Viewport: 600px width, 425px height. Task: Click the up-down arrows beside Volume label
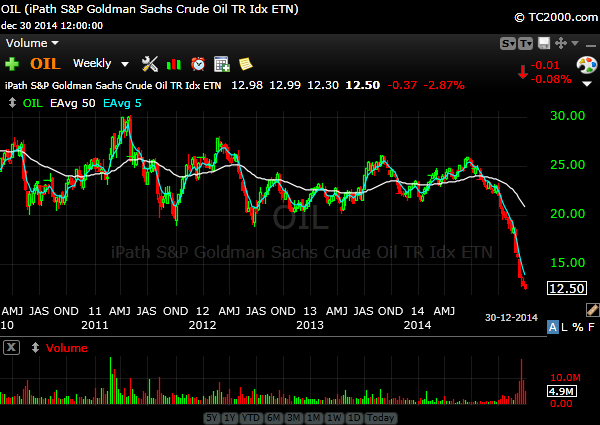pyautogui.click(x=35, y=348)
